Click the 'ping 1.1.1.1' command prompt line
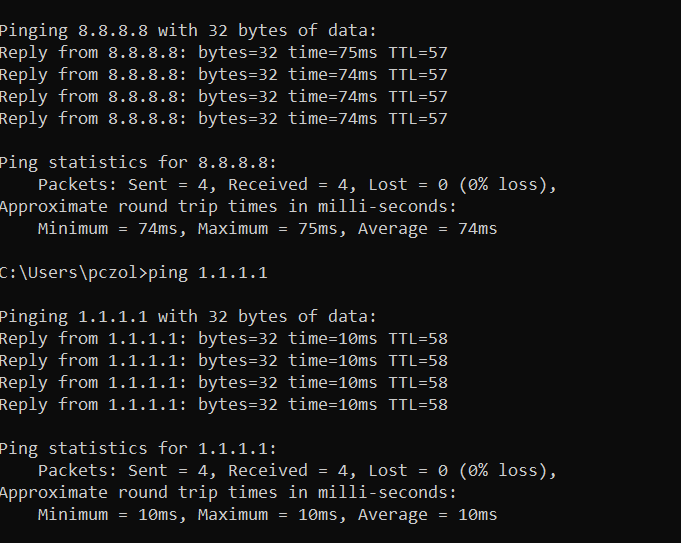681x543 pixels. click(x=133, y=273)
